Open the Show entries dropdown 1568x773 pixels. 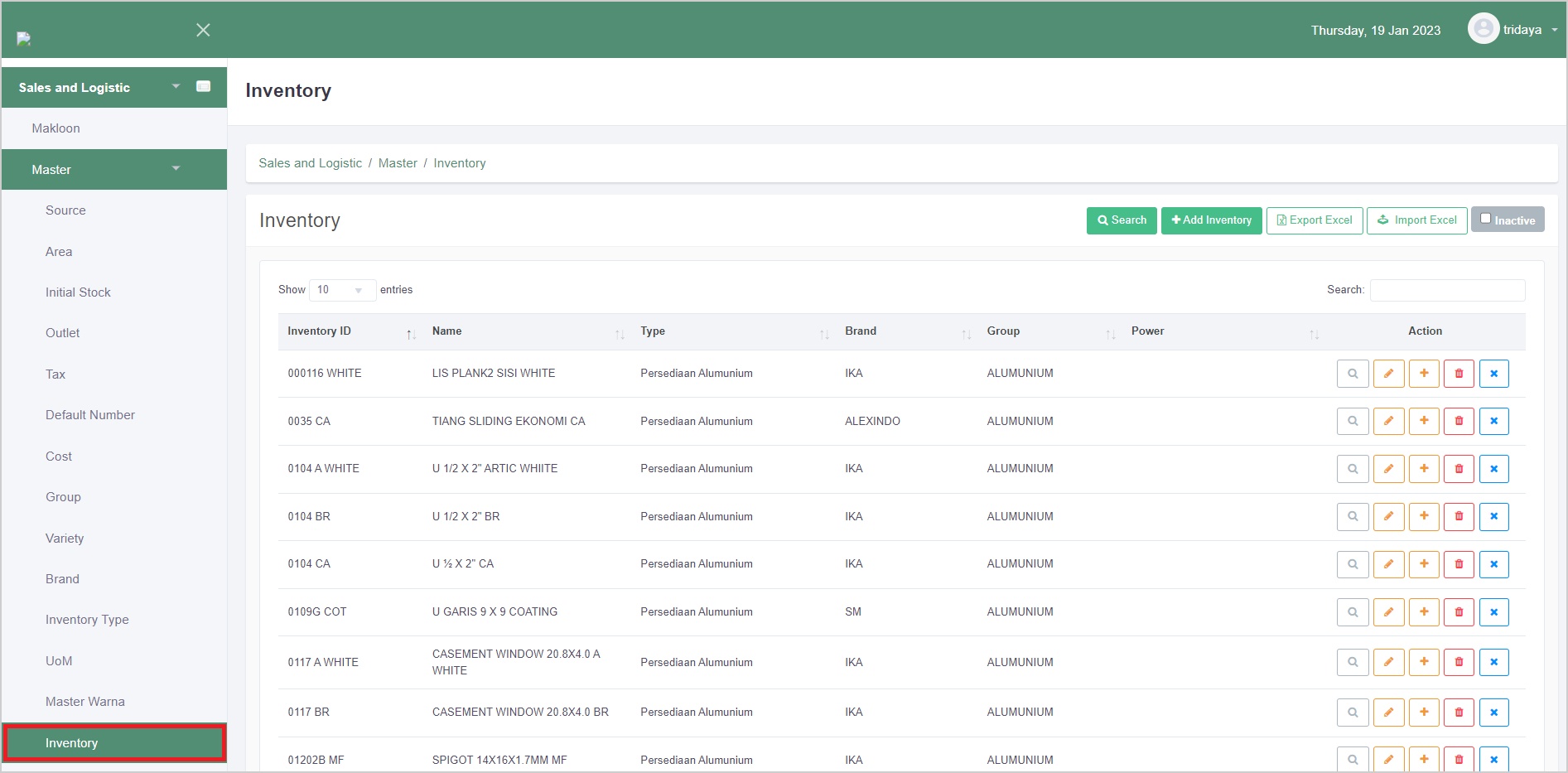[341, 290]
